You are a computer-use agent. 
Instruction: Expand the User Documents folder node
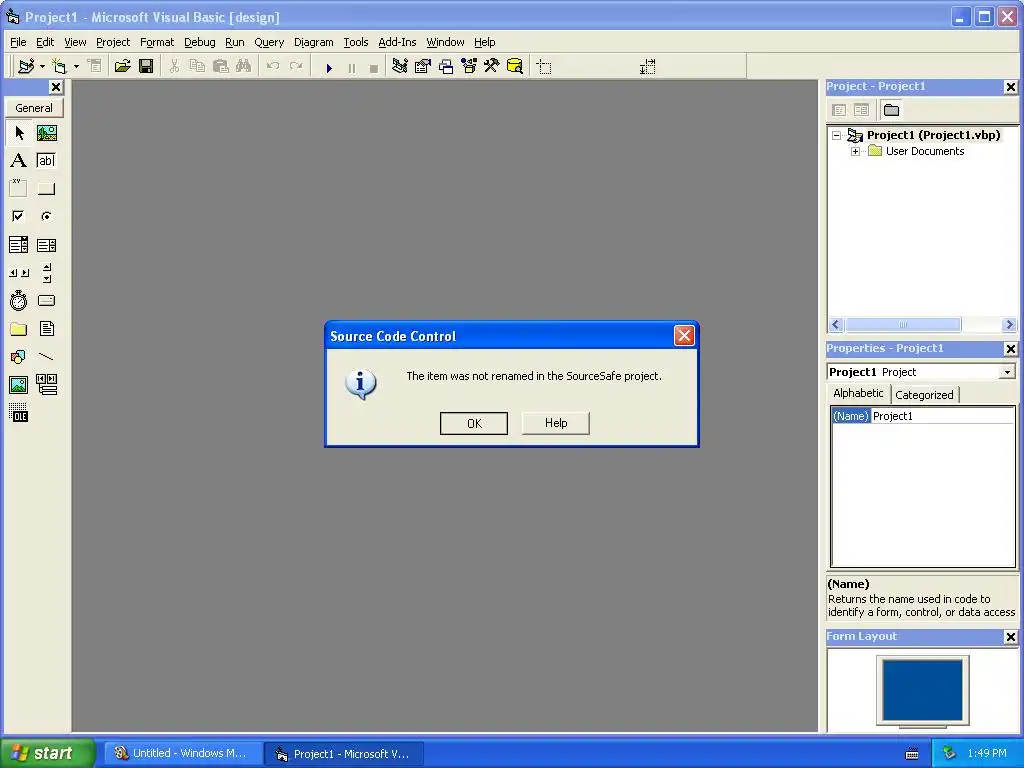pos(856,152)
